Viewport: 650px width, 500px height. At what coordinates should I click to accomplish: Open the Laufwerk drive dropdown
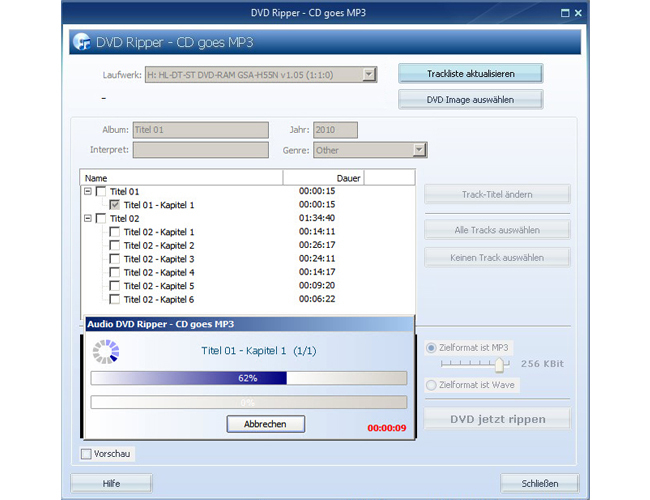pyautogui.click(x=369, y=75)
